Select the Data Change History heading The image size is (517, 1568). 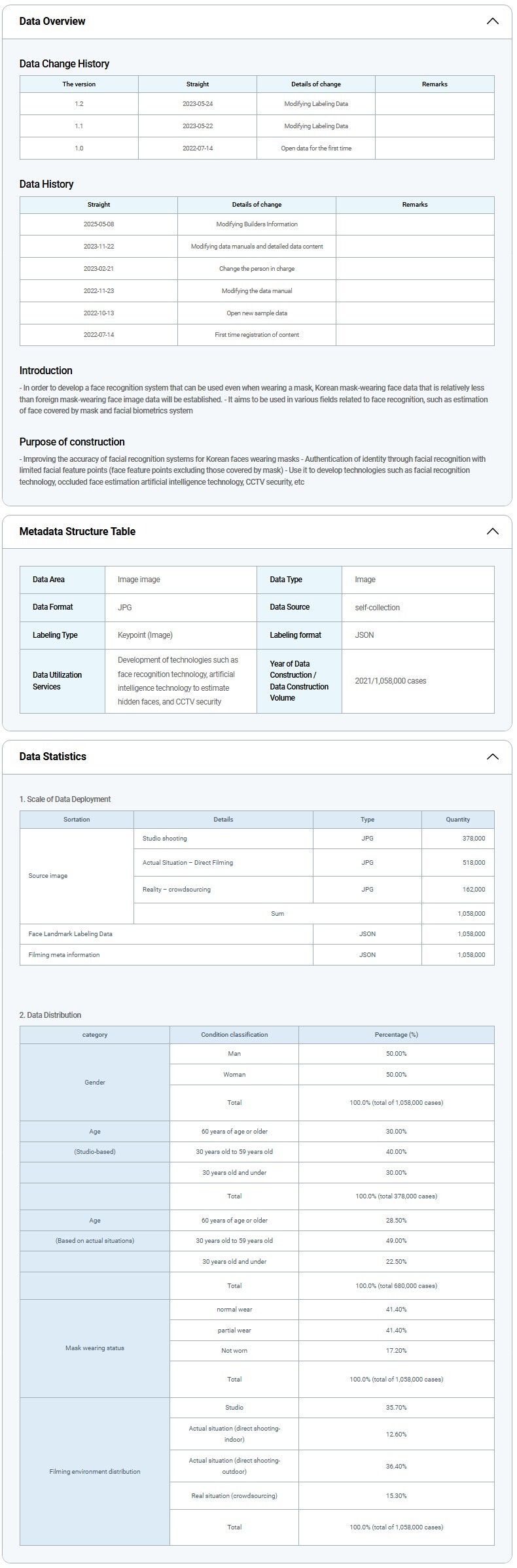[x=64, y=63]
